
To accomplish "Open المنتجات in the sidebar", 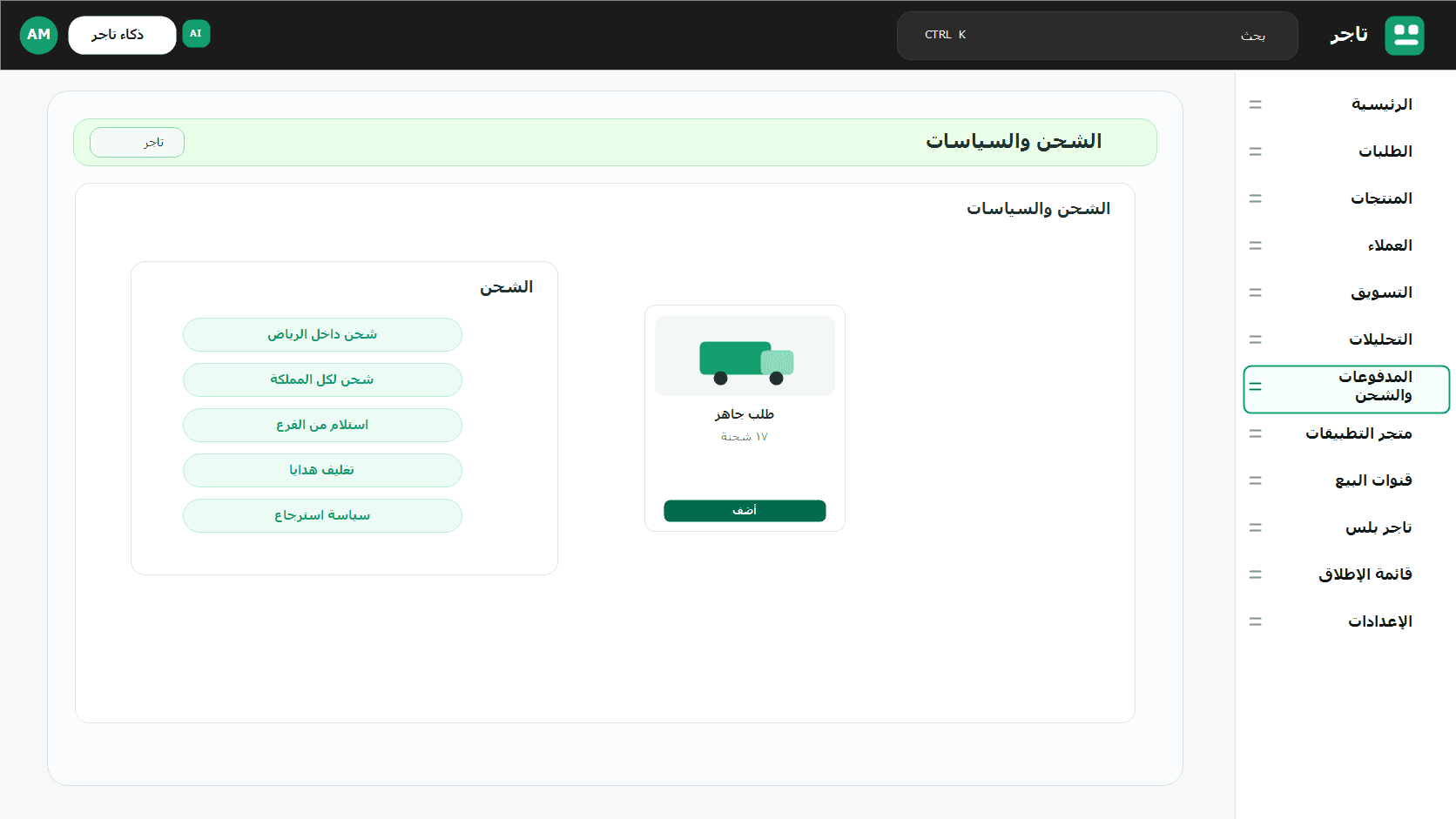I will pos(1346,198).
